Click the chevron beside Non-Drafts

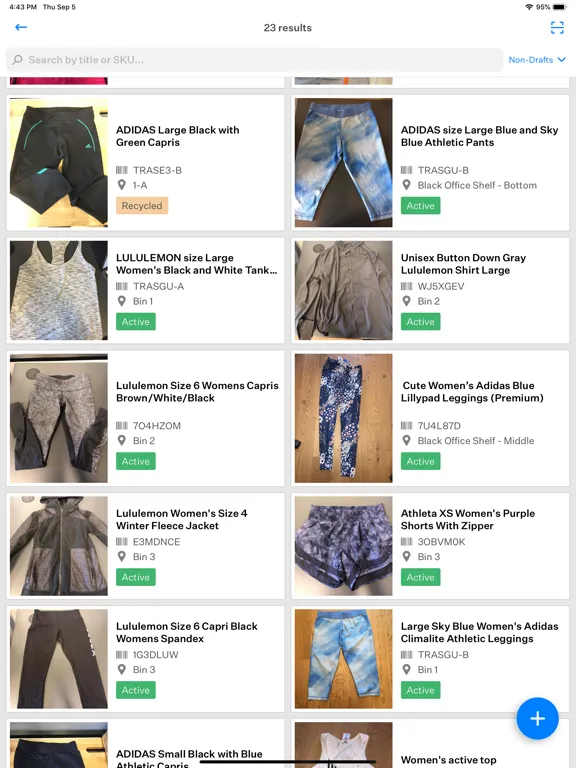(x=562, y=60)
